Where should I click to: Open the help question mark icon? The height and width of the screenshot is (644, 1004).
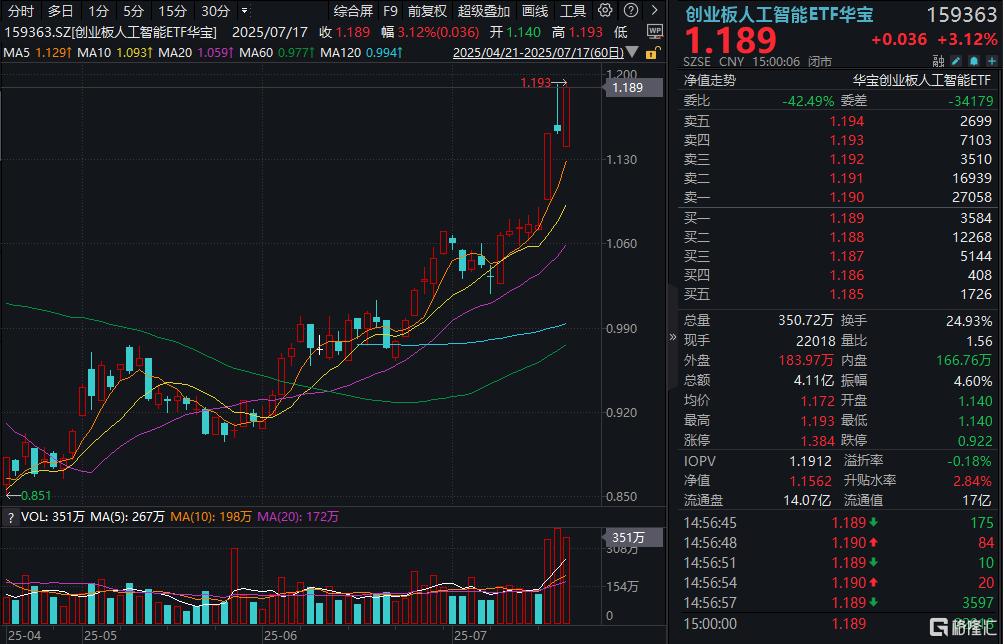tap(631, 10)
